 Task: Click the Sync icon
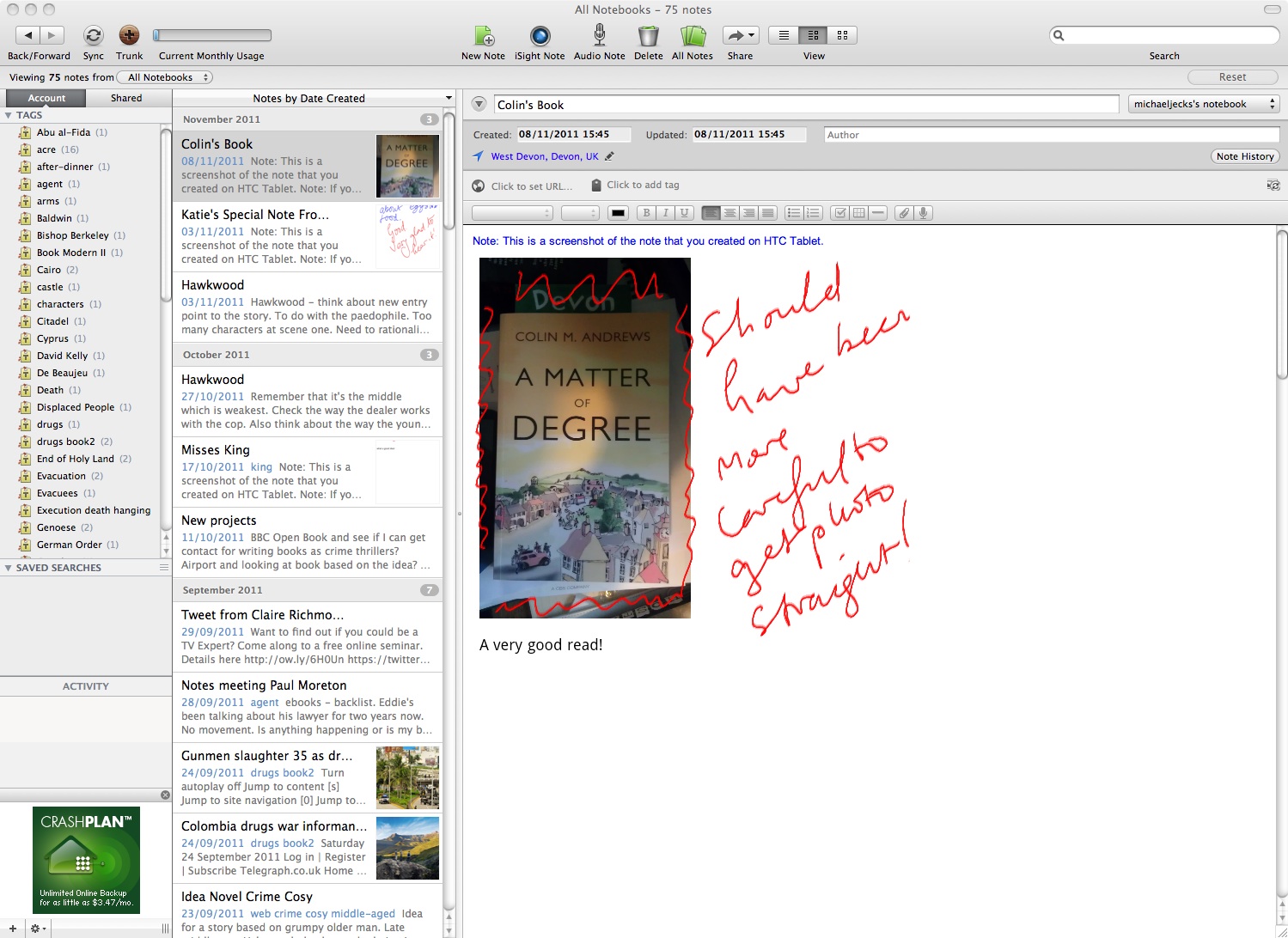pyautogui.click(x=93, y=36)
